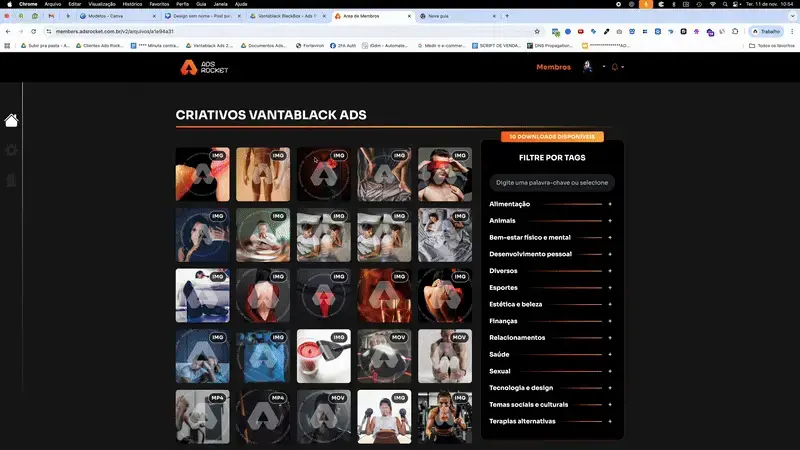Click the Ads Rocket logo

coord(205,67)
